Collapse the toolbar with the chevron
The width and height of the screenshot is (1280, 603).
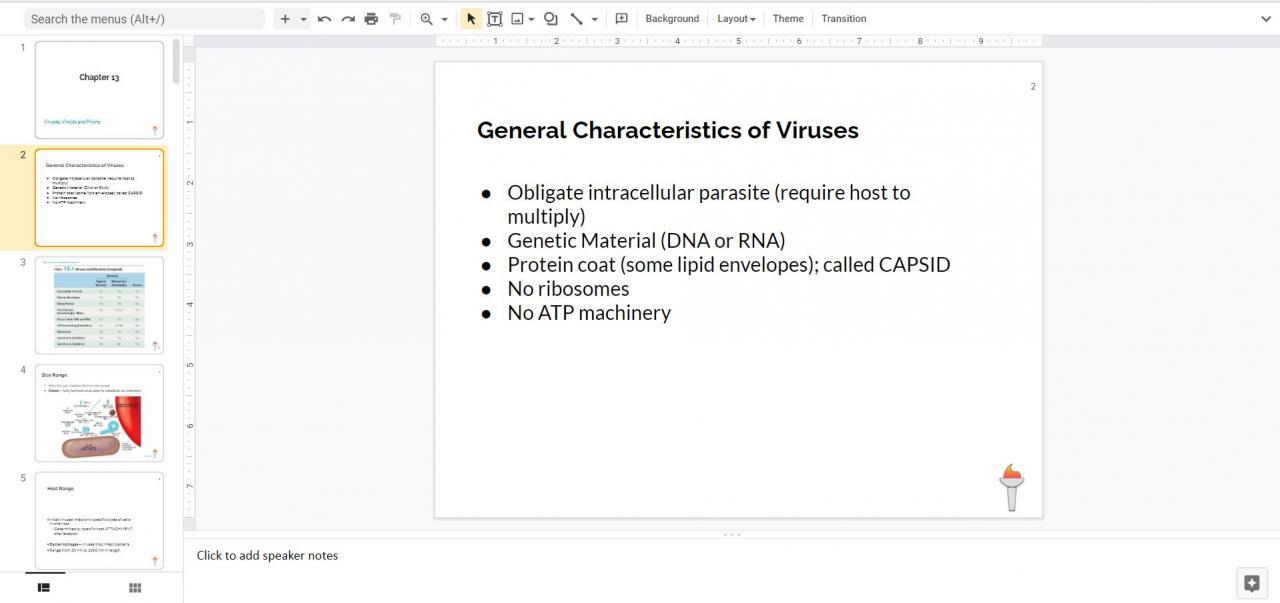pos(1266,19)
